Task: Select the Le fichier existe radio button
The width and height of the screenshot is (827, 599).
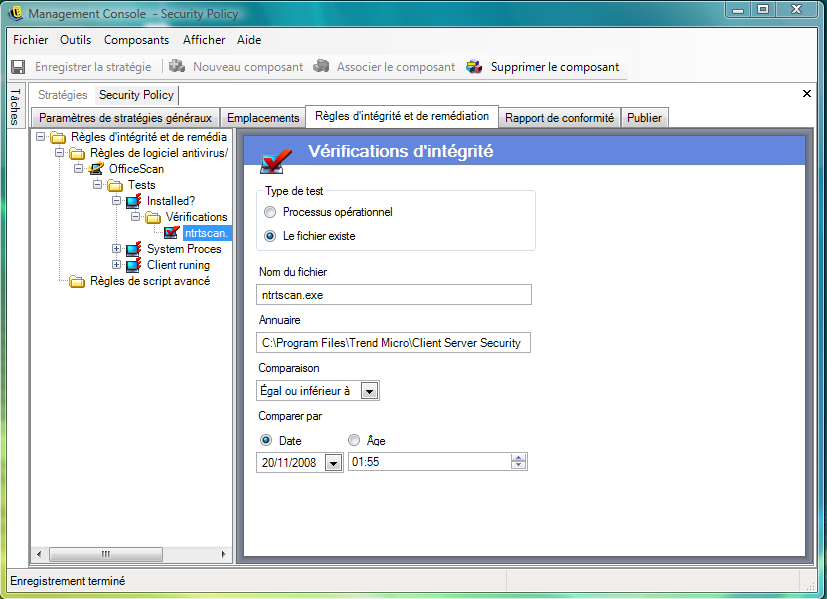Action: pos(270,236)
